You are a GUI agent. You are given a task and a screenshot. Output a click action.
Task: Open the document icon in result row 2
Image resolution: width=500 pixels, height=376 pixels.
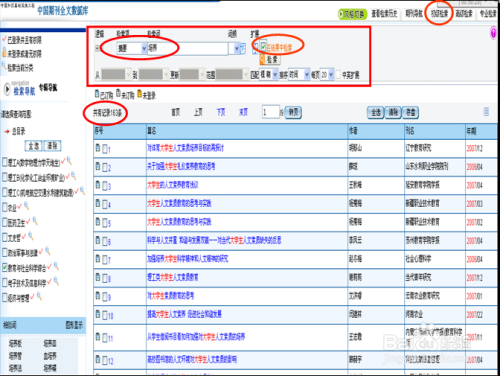(98, 166)
